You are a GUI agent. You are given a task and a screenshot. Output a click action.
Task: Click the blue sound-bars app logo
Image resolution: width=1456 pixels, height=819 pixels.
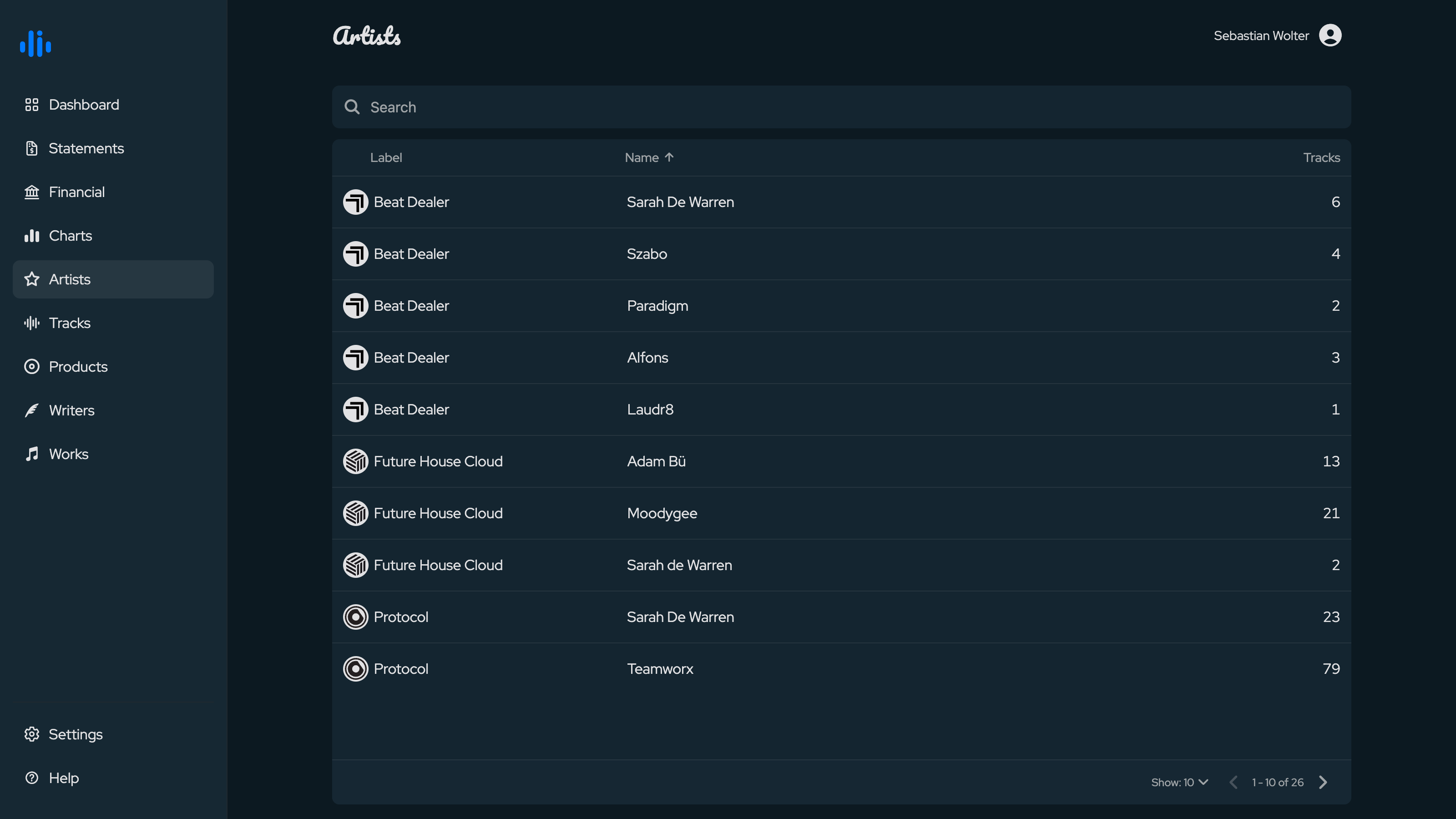pyautogui.click(x=35, y=44)
